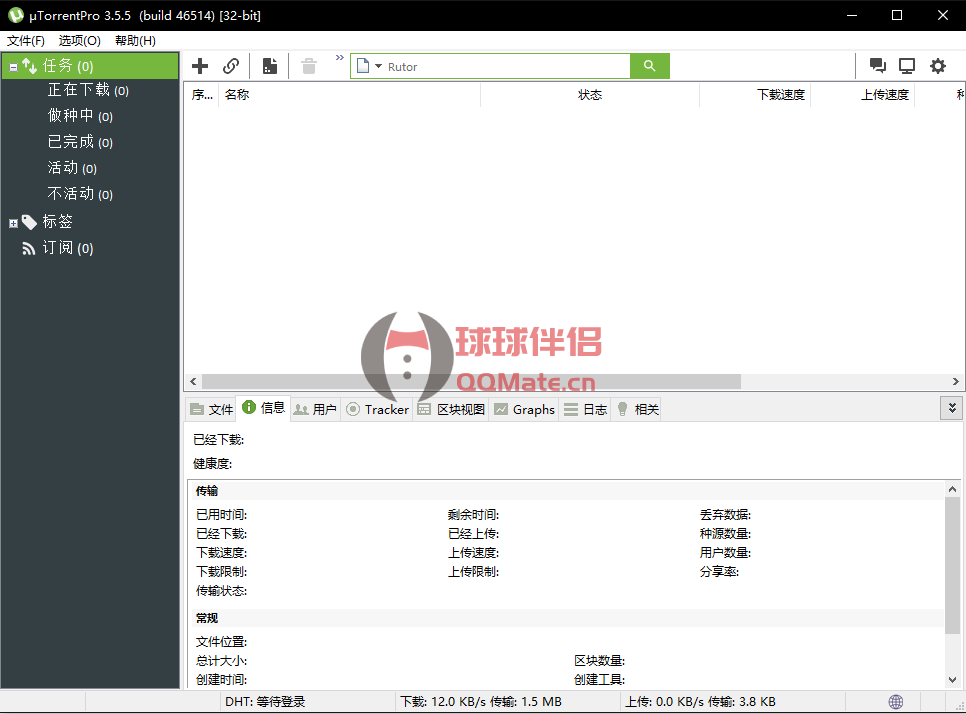Open the chat bubbles icon in toolbar

878,66
